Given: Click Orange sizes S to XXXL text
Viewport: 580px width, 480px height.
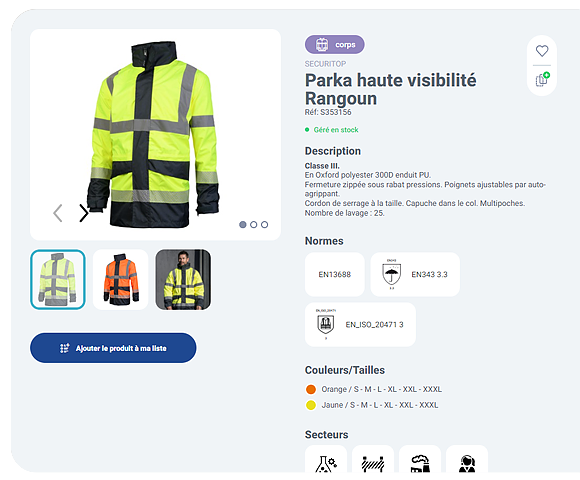Looking at the screenshot, I should point(381,389).
